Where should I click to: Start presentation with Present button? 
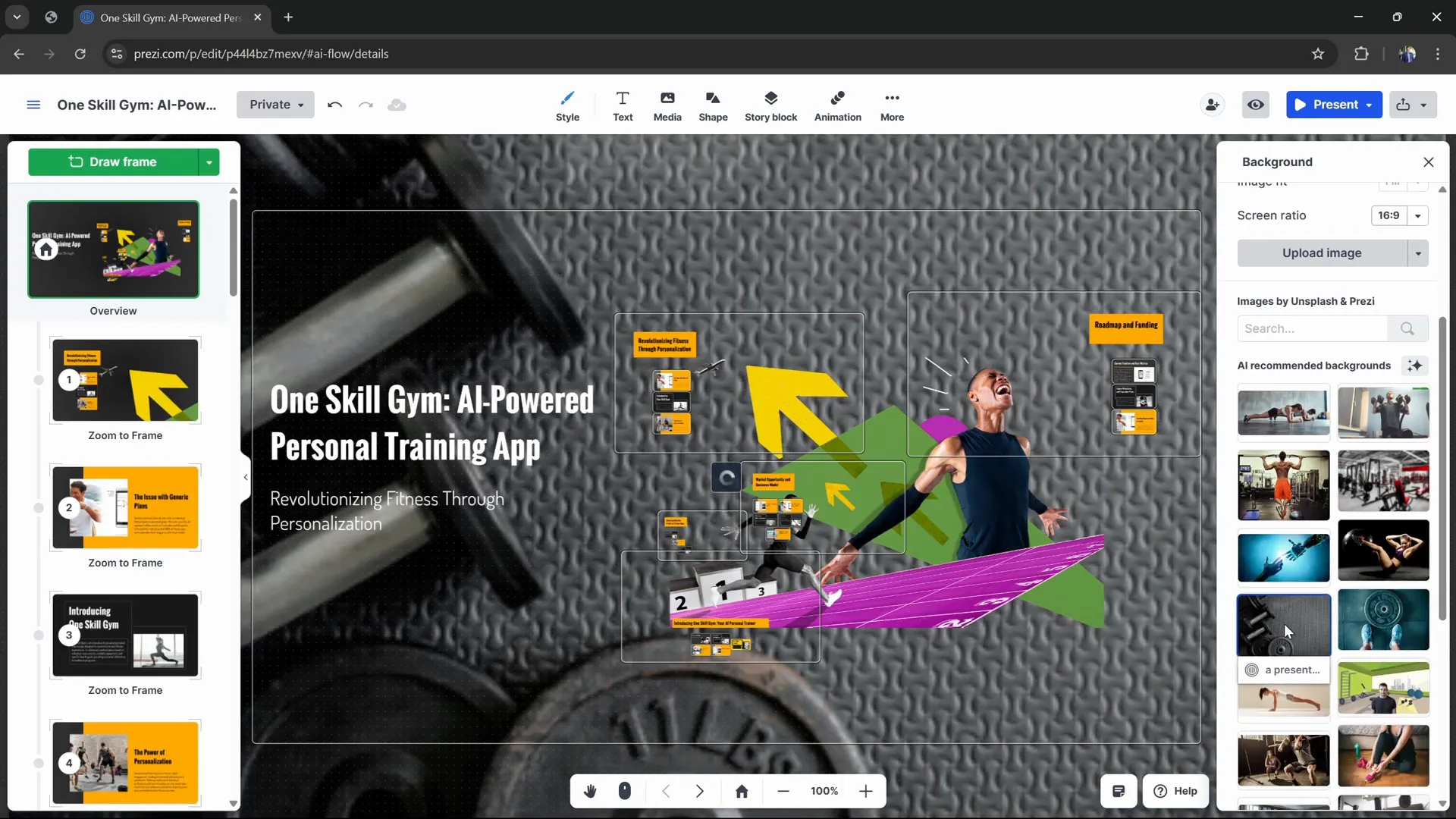click(x=1326, y=105)
